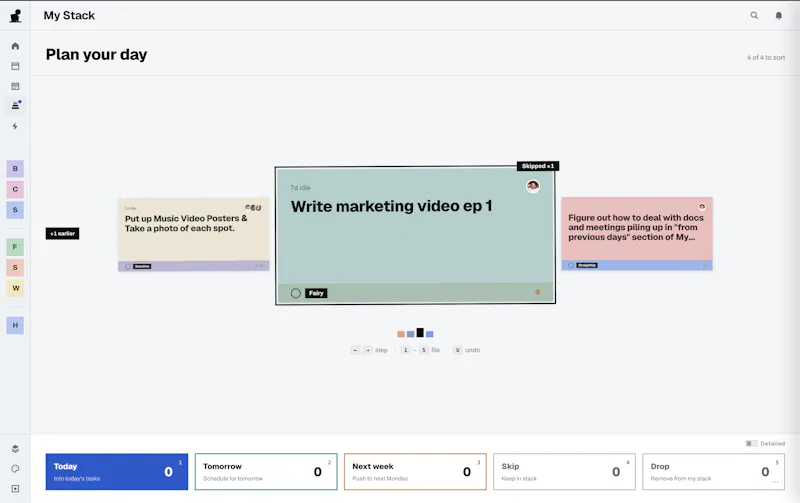Open the chat bubble icon at sidebar bottom
Viewport: 800px width, 503px height.
coord(15,469)
